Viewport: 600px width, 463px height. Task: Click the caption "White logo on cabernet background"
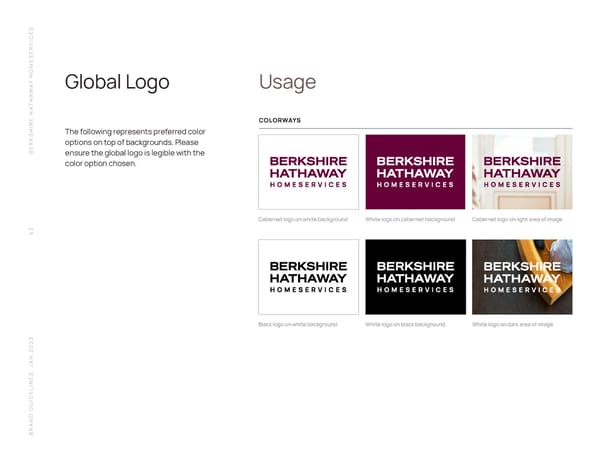(x=410, y=219)
